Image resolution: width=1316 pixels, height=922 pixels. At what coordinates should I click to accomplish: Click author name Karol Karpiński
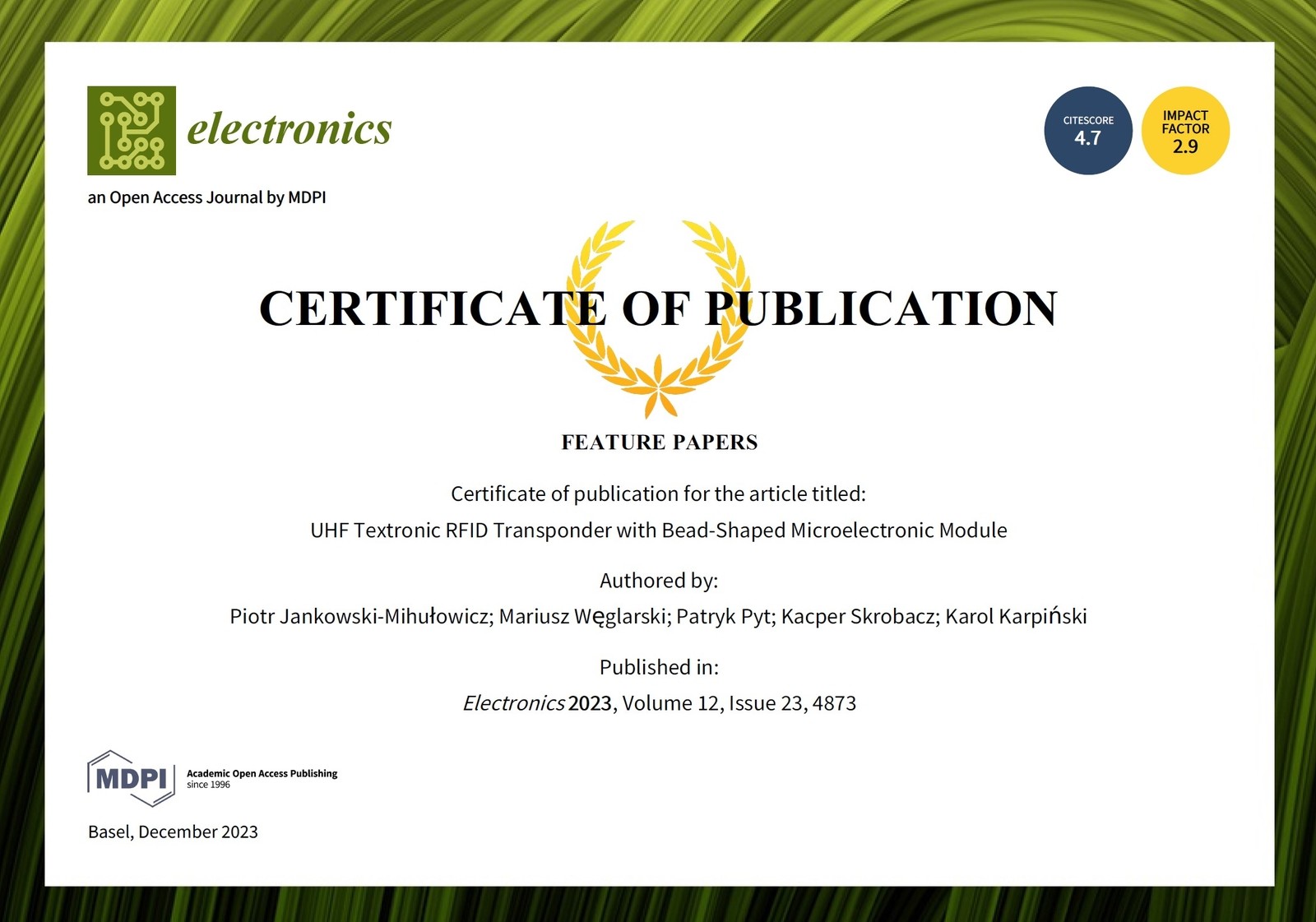[1016, 617]
